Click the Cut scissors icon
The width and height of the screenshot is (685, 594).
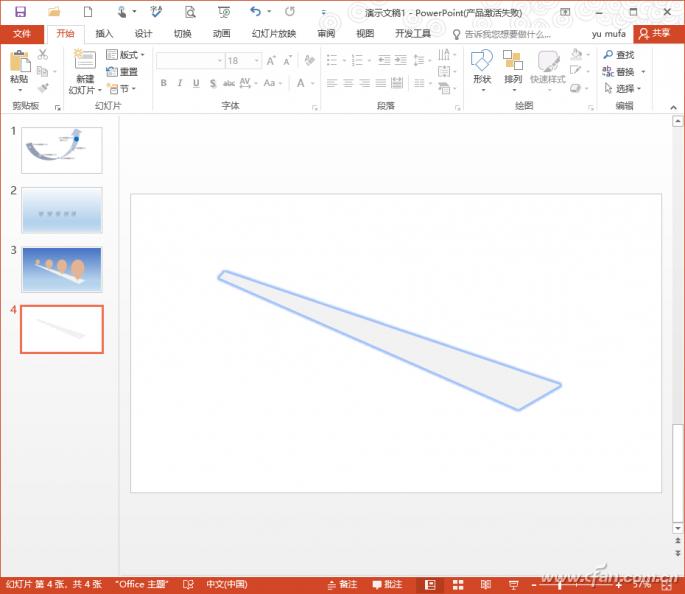click(43, 55)
